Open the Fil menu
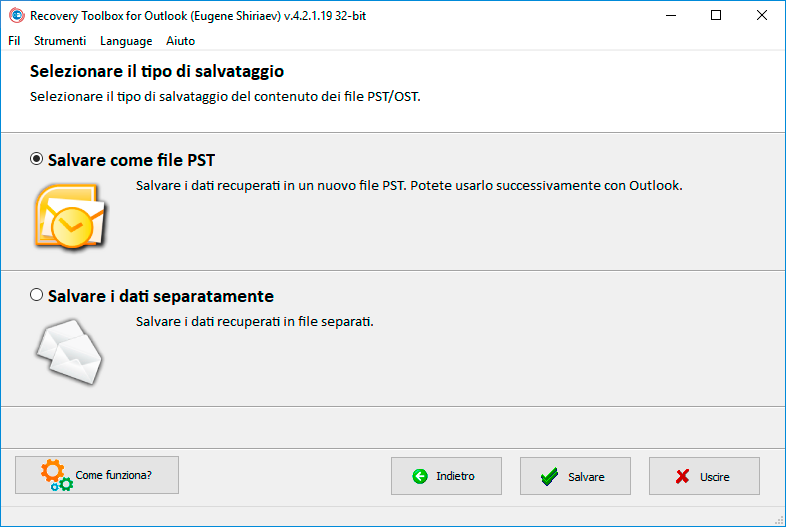Image resolution: width=786 pixels, height=527 pixels. (x=14, y=41)
